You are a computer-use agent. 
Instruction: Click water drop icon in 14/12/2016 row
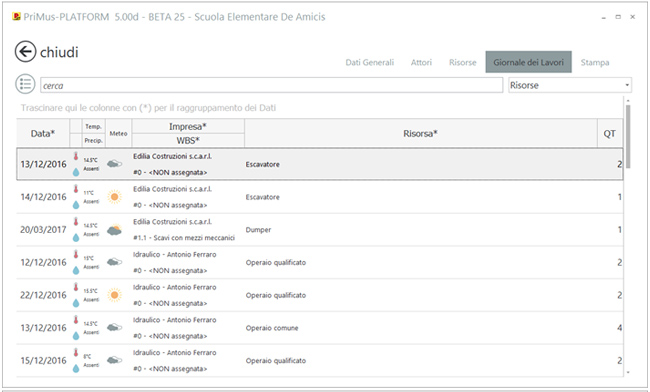point(76,205)
